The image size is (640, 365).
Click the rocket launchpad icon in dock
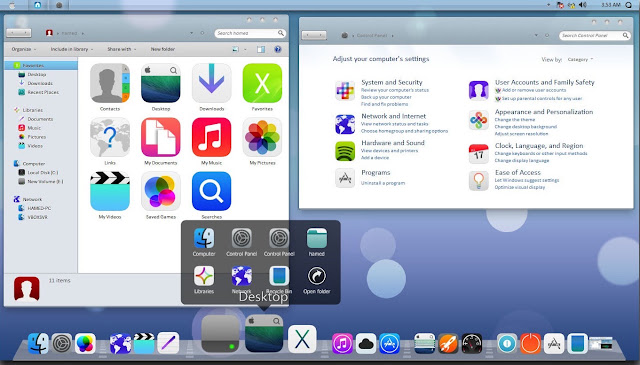tap(448, 343)
